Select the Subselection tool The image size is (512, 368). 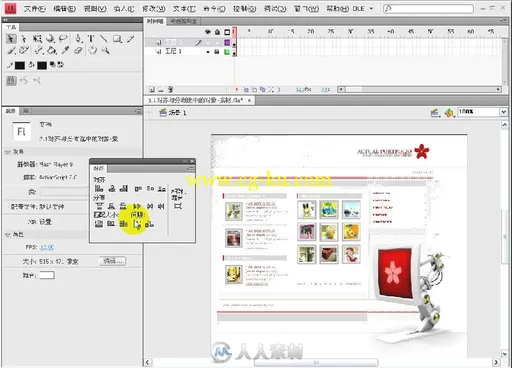click(23, 39)
